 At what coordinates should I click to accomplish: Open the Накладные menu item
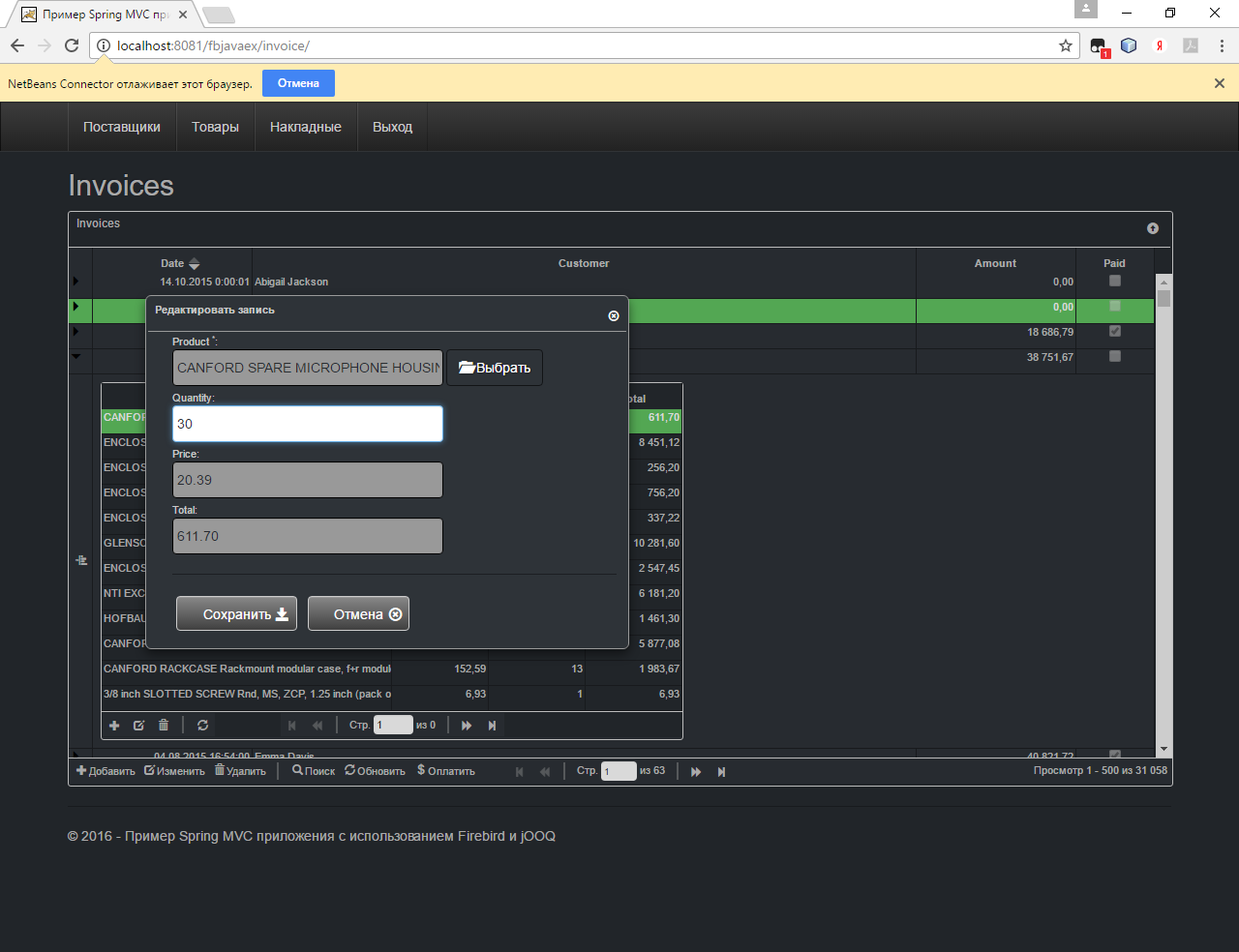[x=306, y=127]
